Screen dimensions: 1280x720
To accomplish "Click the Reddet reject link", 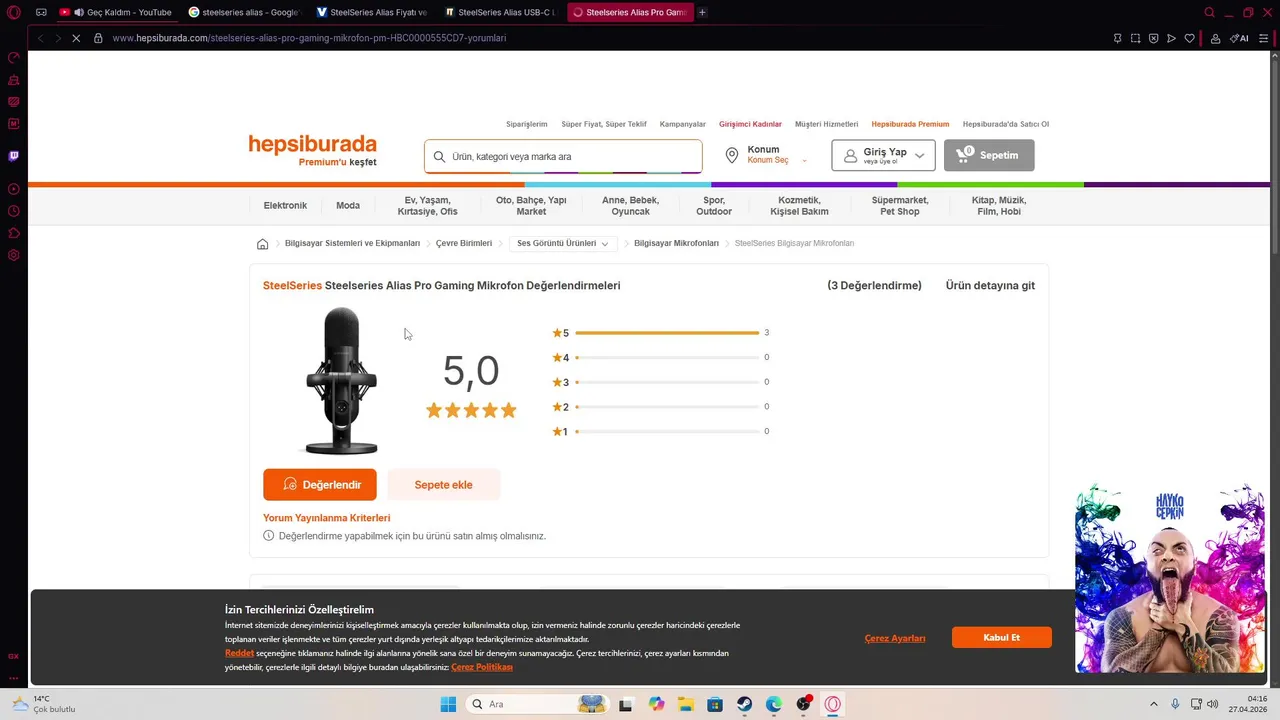I will (239, 653).
